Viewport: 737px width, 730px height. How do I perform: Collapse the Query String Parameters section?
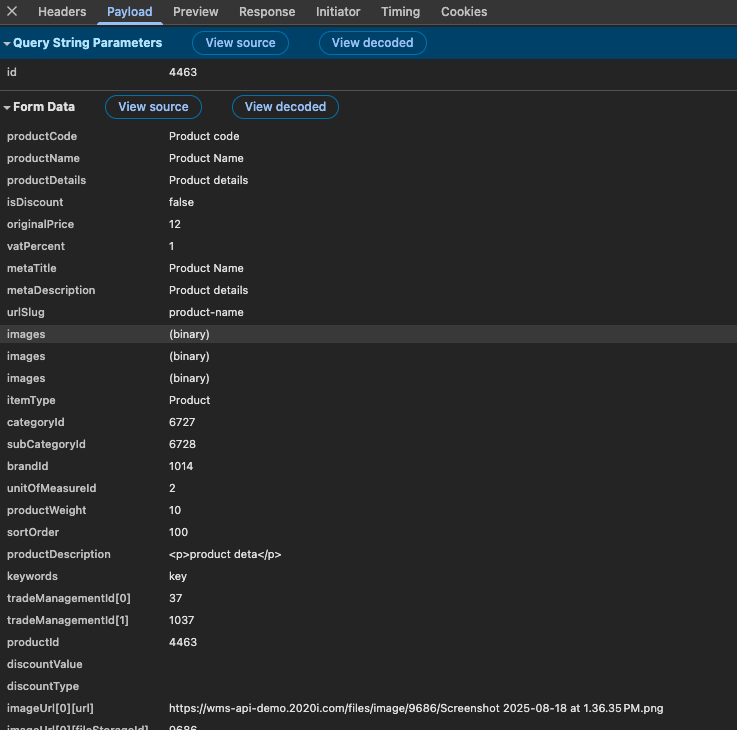7,44
